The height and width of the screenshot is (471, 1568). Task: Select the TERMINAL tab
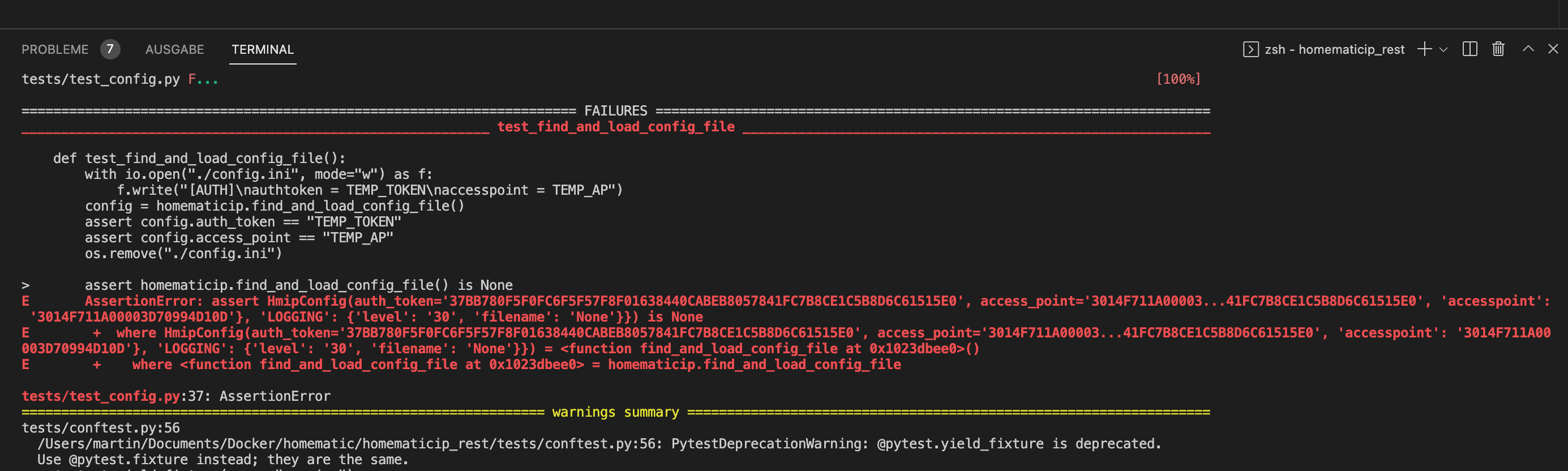(262, 49)
